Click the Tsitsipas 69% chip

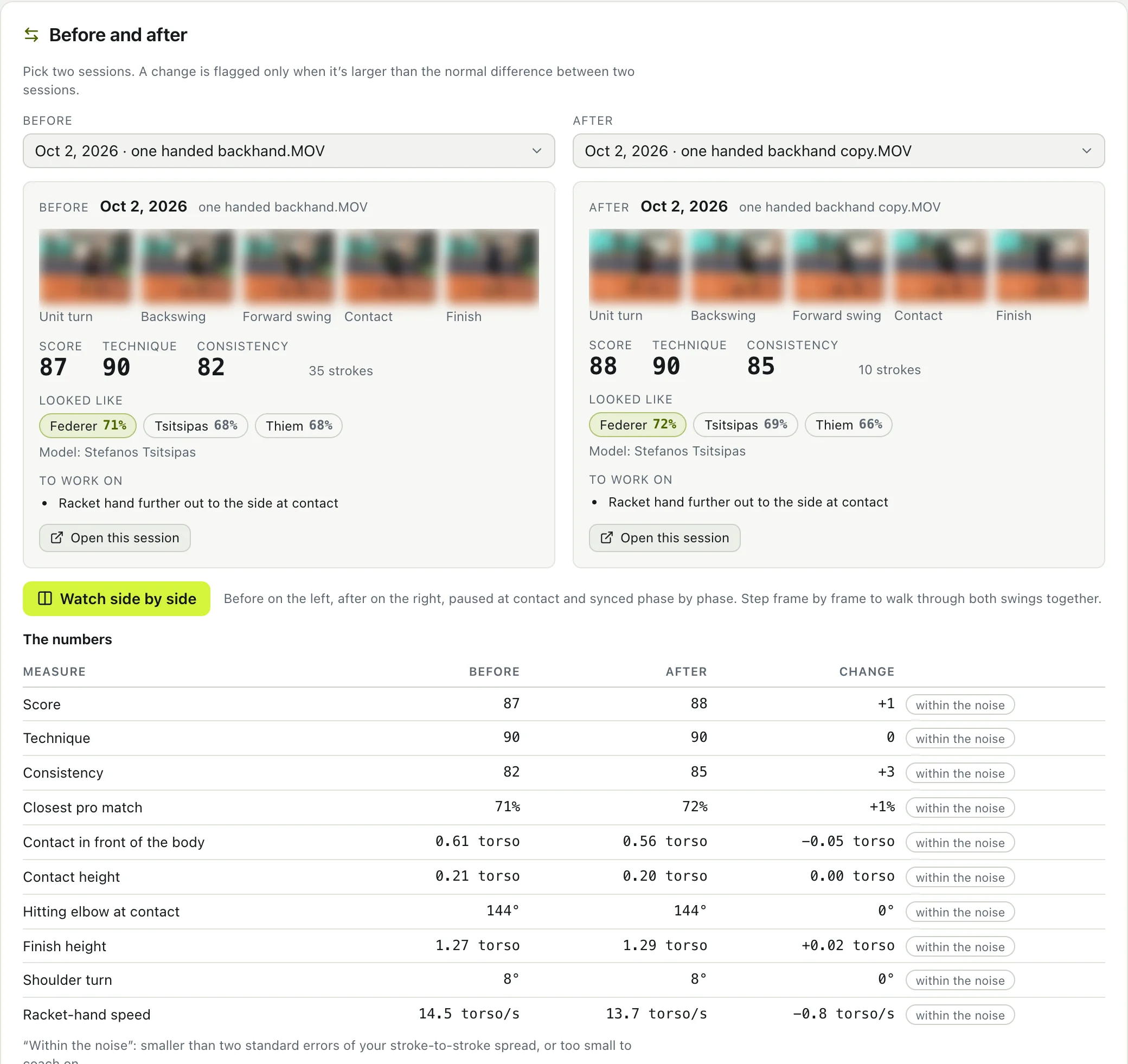point(746,425)
